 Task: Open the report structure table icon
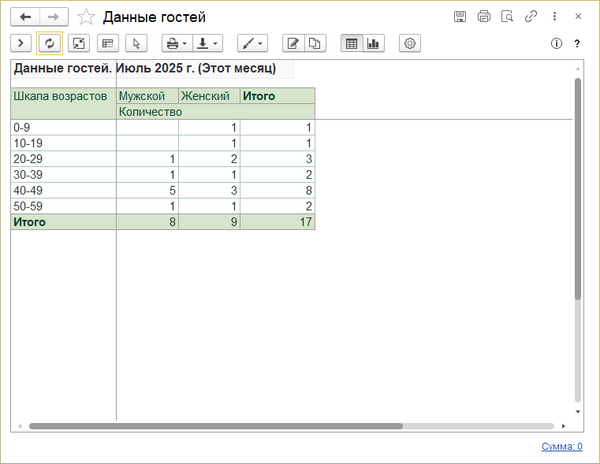[x=108, y=43]
